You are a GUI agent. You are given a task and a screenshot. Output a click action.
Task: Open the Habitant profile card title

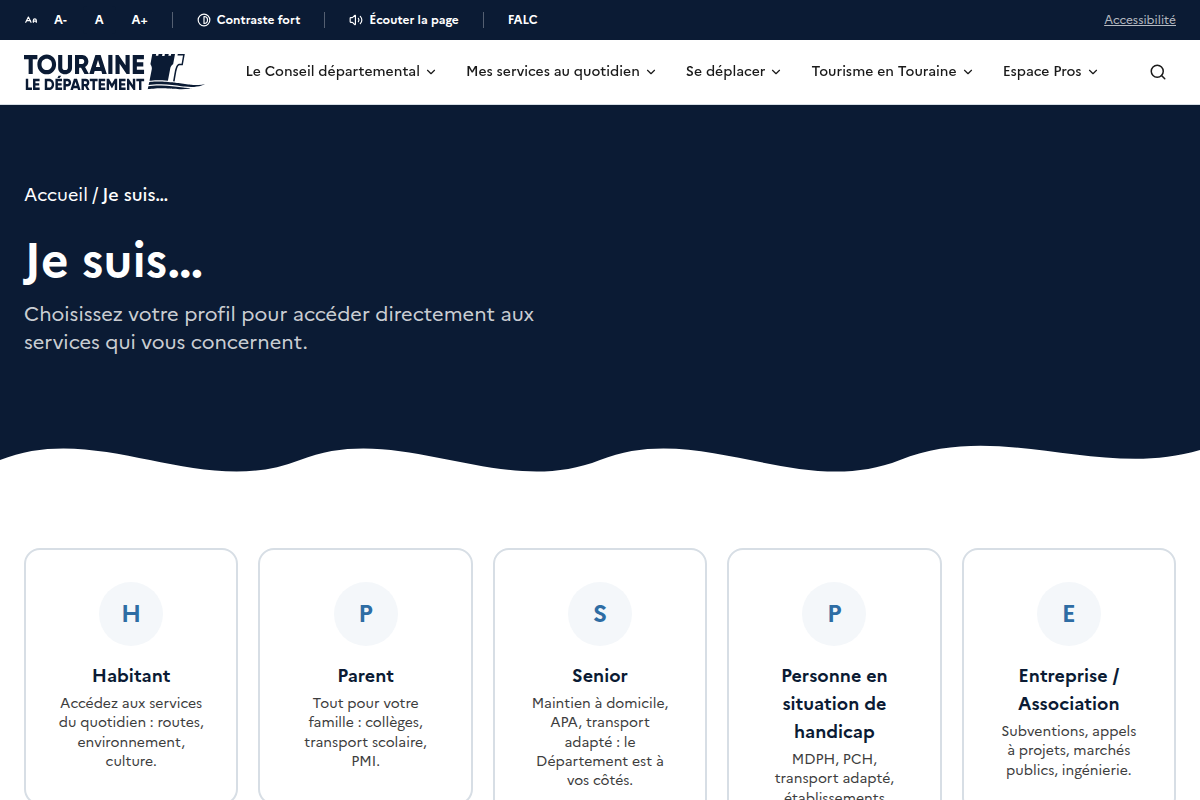[x=131, y=676]
